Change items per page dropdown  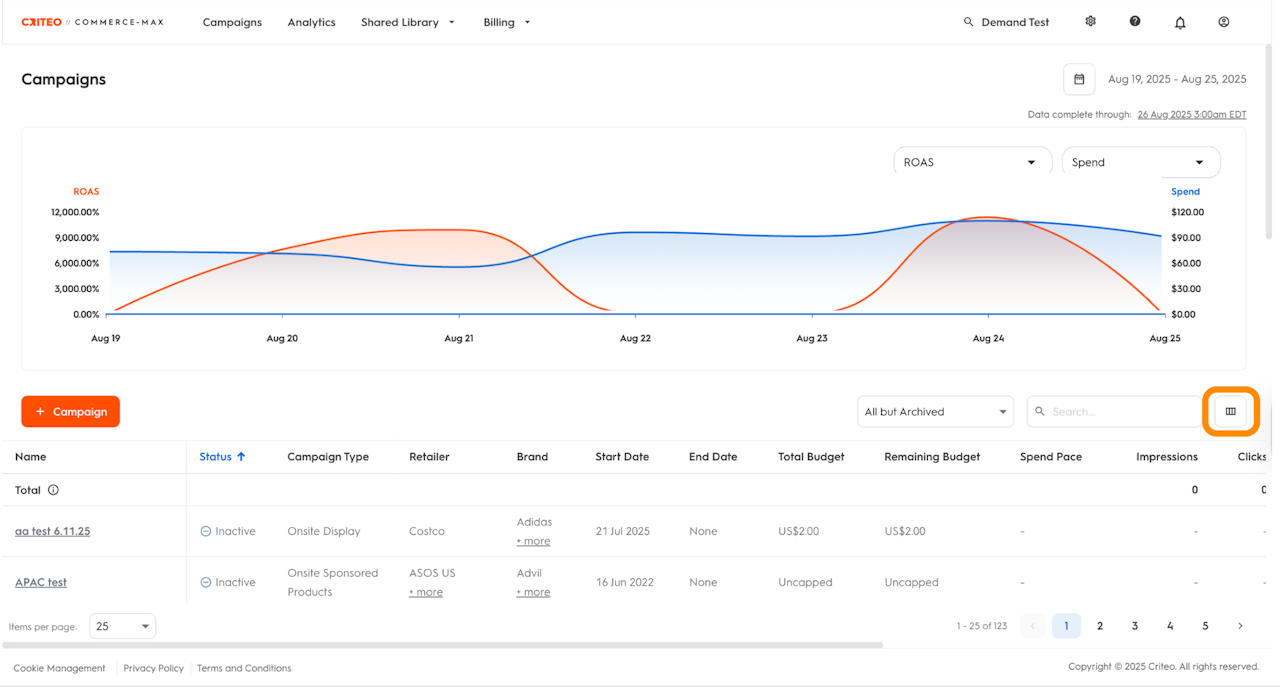coord(123,626)
